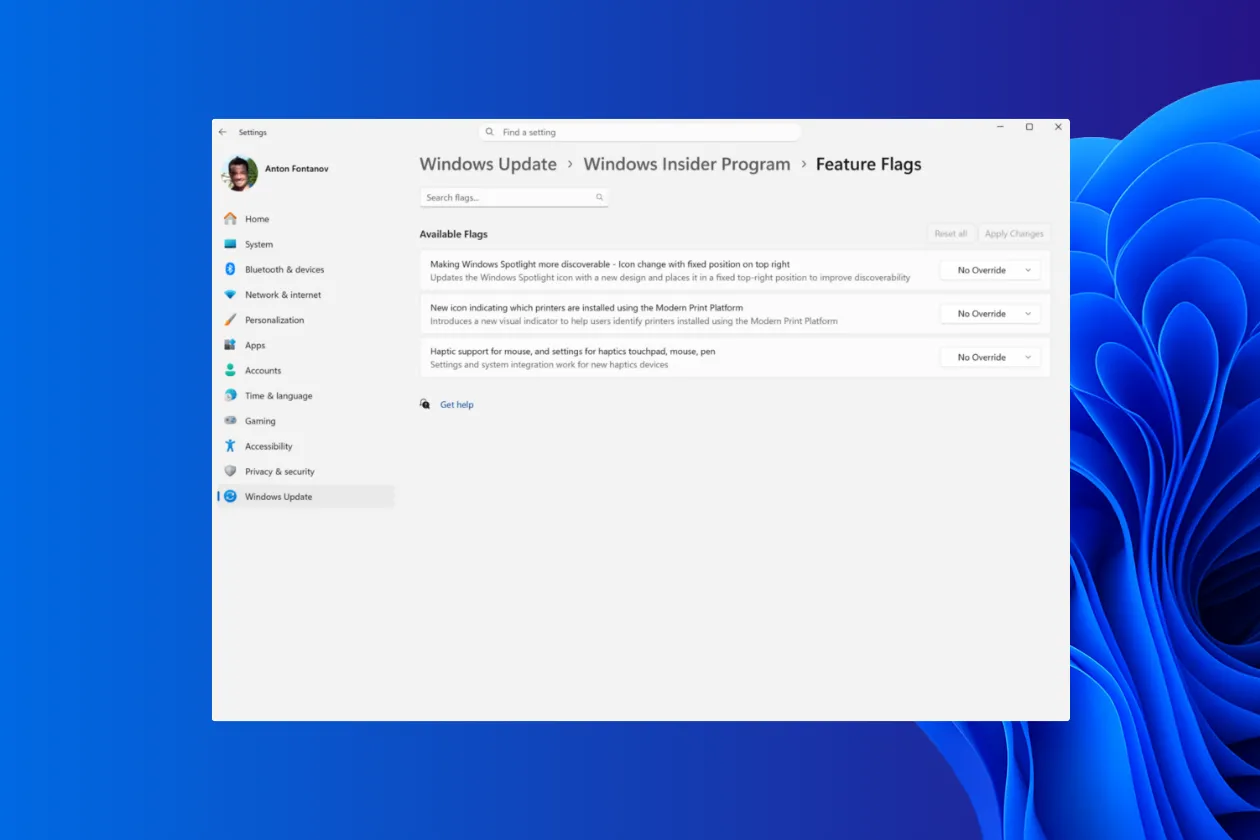Expand Haptic support override dropdown
This screenshot has height=840, width=1260.
pyautogui.click(x=990, y=357)
